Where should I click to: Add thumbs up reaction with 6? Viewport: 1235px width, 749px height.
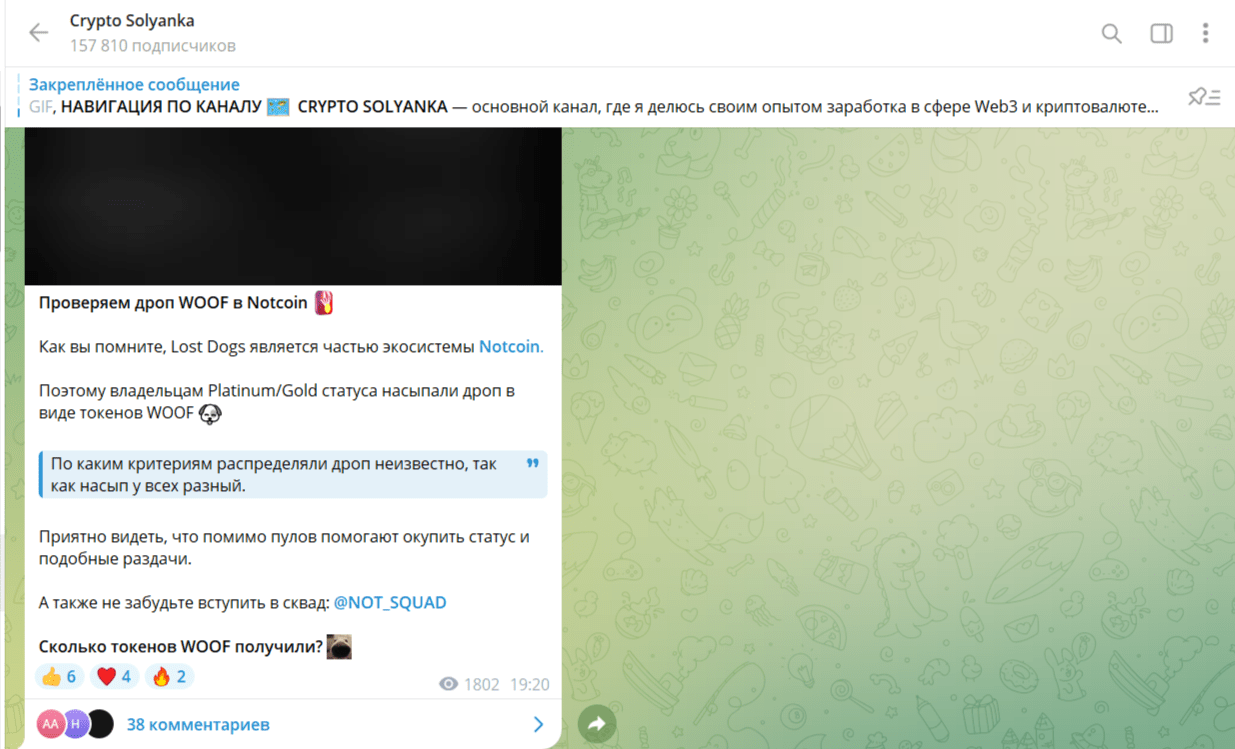tap(59, 677)
